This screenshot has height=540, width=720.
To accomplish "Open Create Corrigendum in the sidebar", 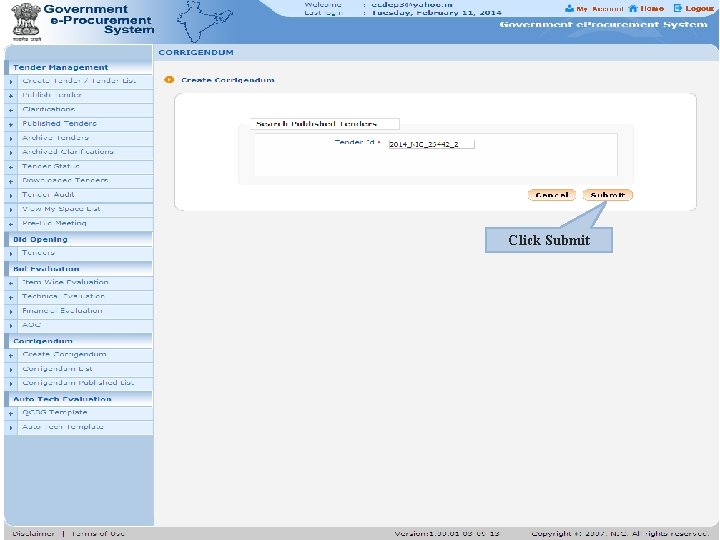I will [x=64, y=354].
